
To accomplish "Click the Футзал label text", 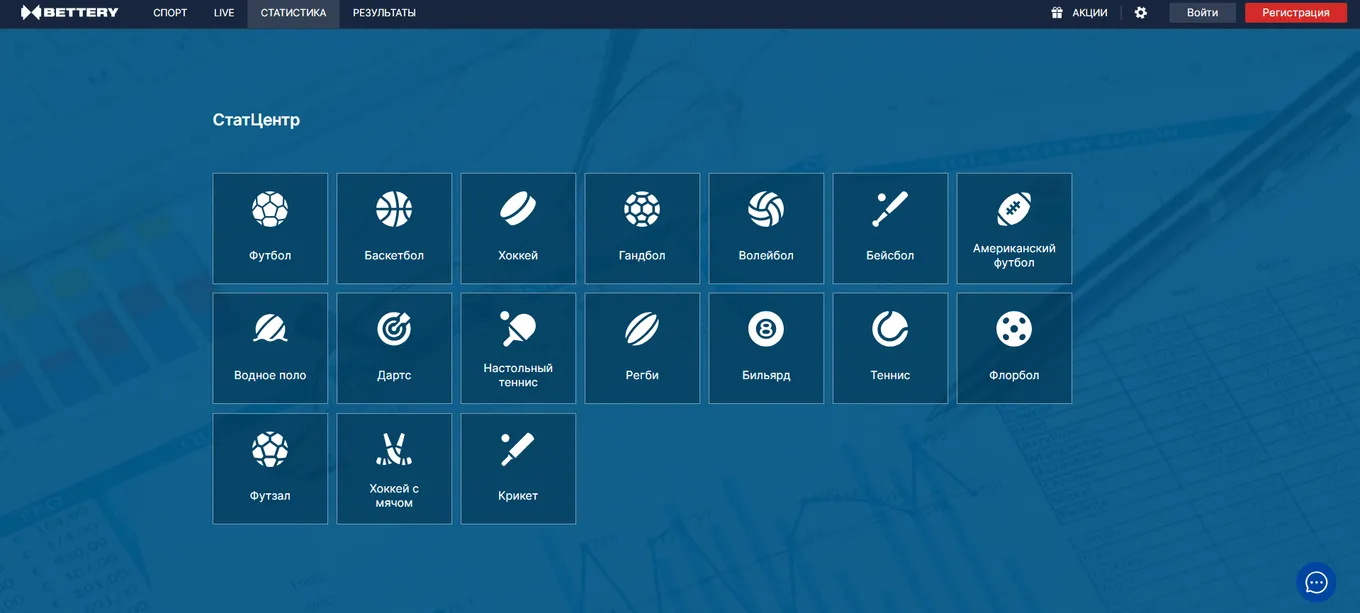I will coord(270,495).
